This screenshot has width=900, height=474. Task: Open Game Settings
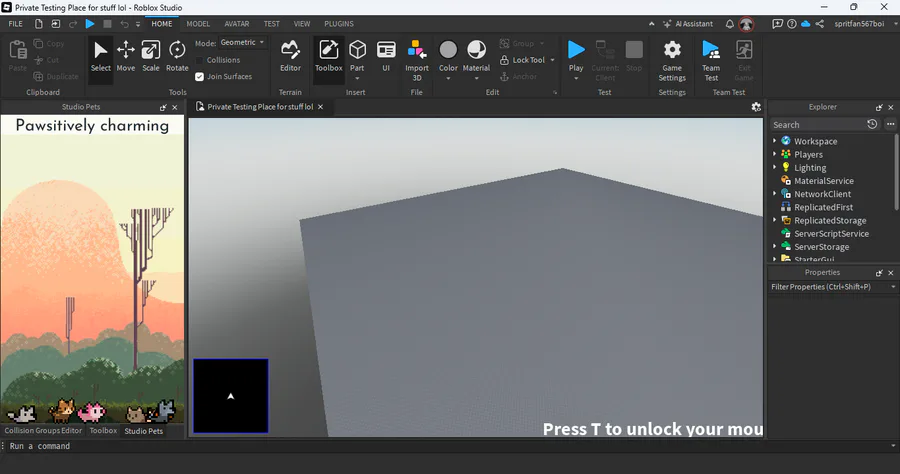(672, 60)
